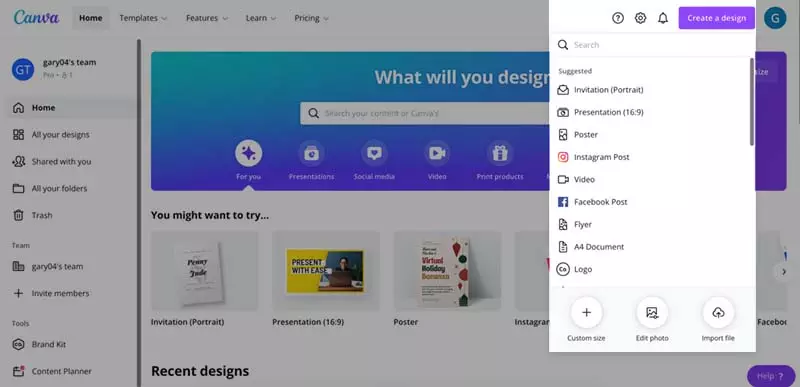Select the For you sparkle icon
The width and height of the screenshot is (800, 387).
pyautogui.click(x=248, y=153)
